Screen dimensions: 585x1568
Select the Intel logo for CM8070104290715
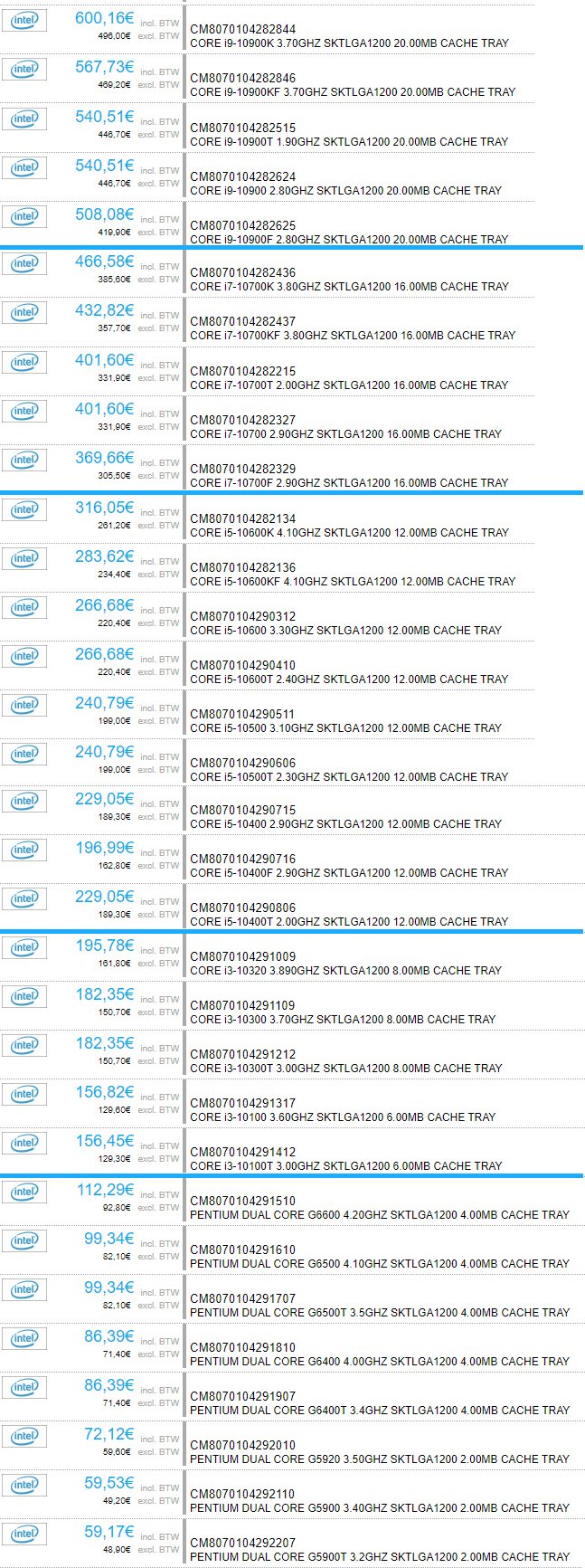(x=24, y=801)
